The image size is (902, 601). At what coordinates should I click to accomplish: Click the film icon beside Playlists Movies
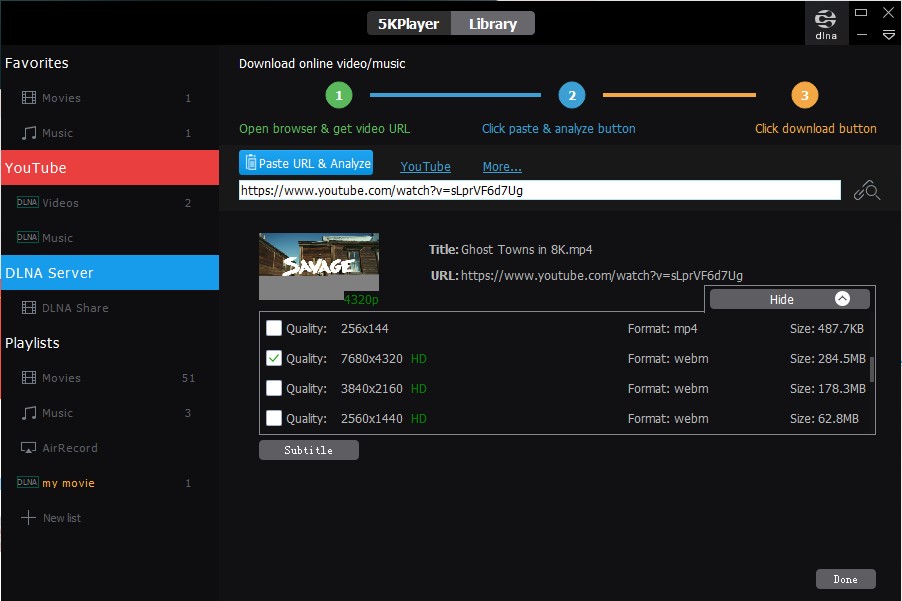point(29,378)
